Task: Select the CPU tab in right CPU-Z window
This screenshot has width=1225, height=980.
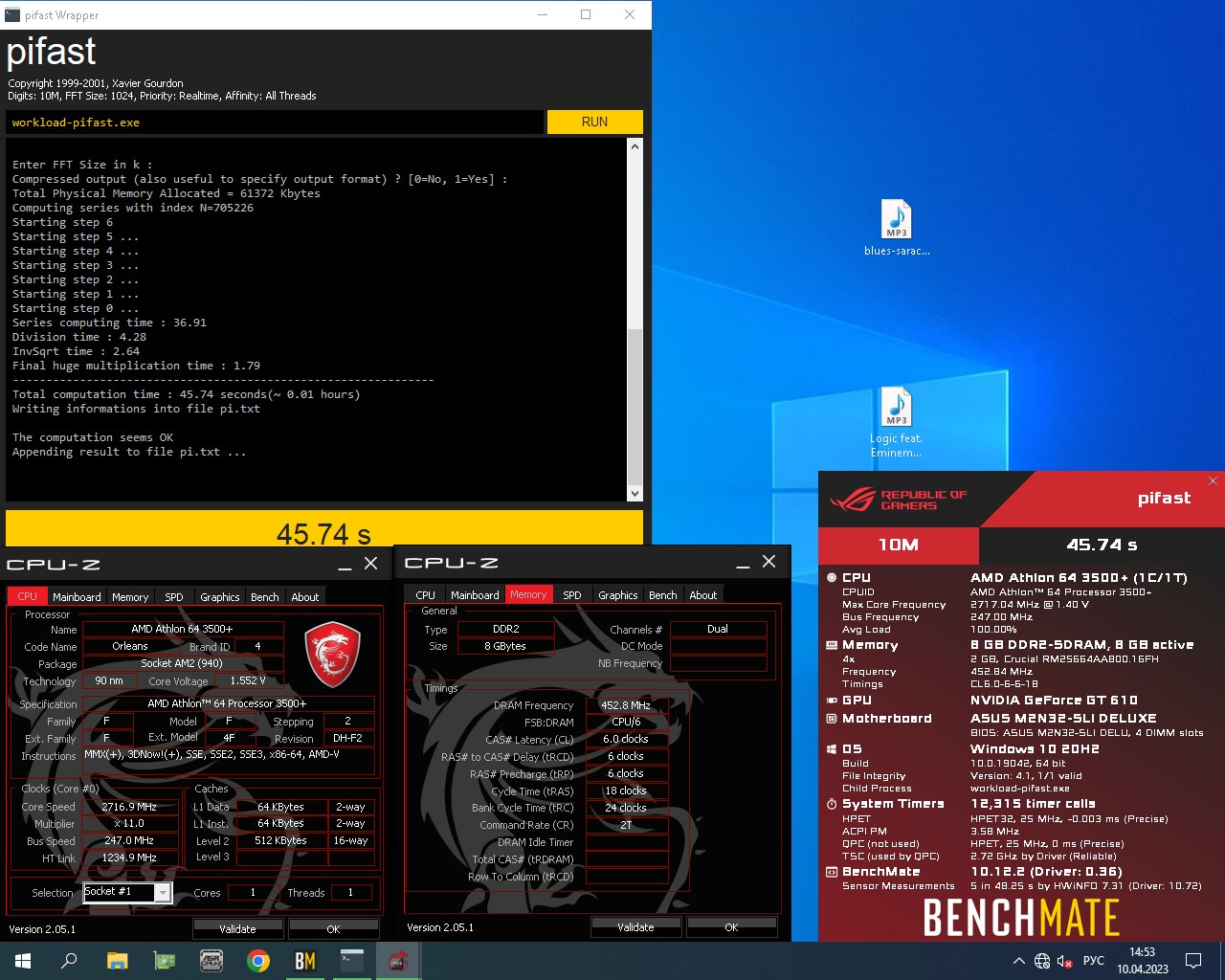Action: tap(426, 594)
